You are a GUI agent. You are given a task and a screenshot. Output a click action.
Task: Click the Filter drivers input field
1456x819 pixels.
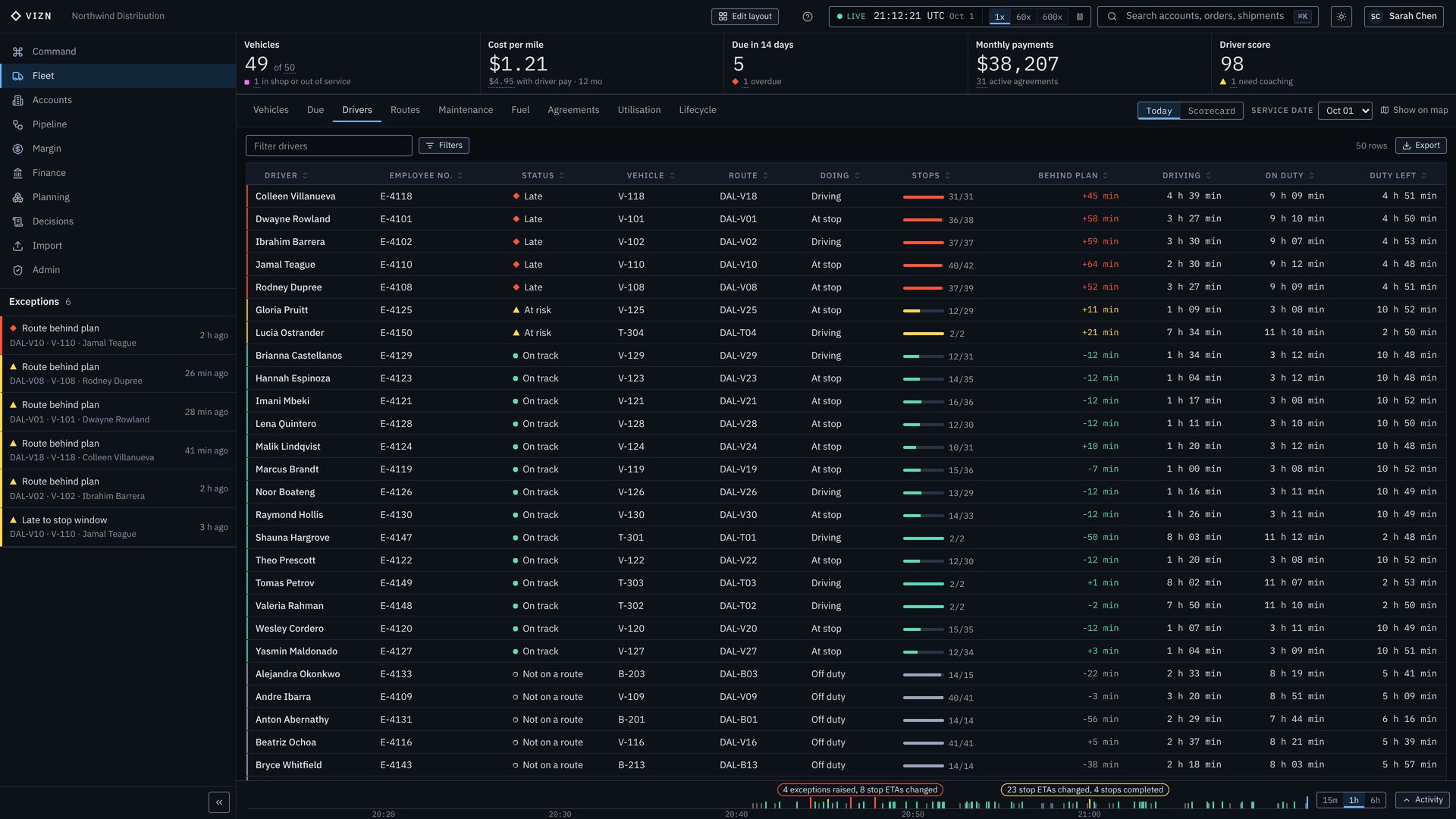click(328, 146)
